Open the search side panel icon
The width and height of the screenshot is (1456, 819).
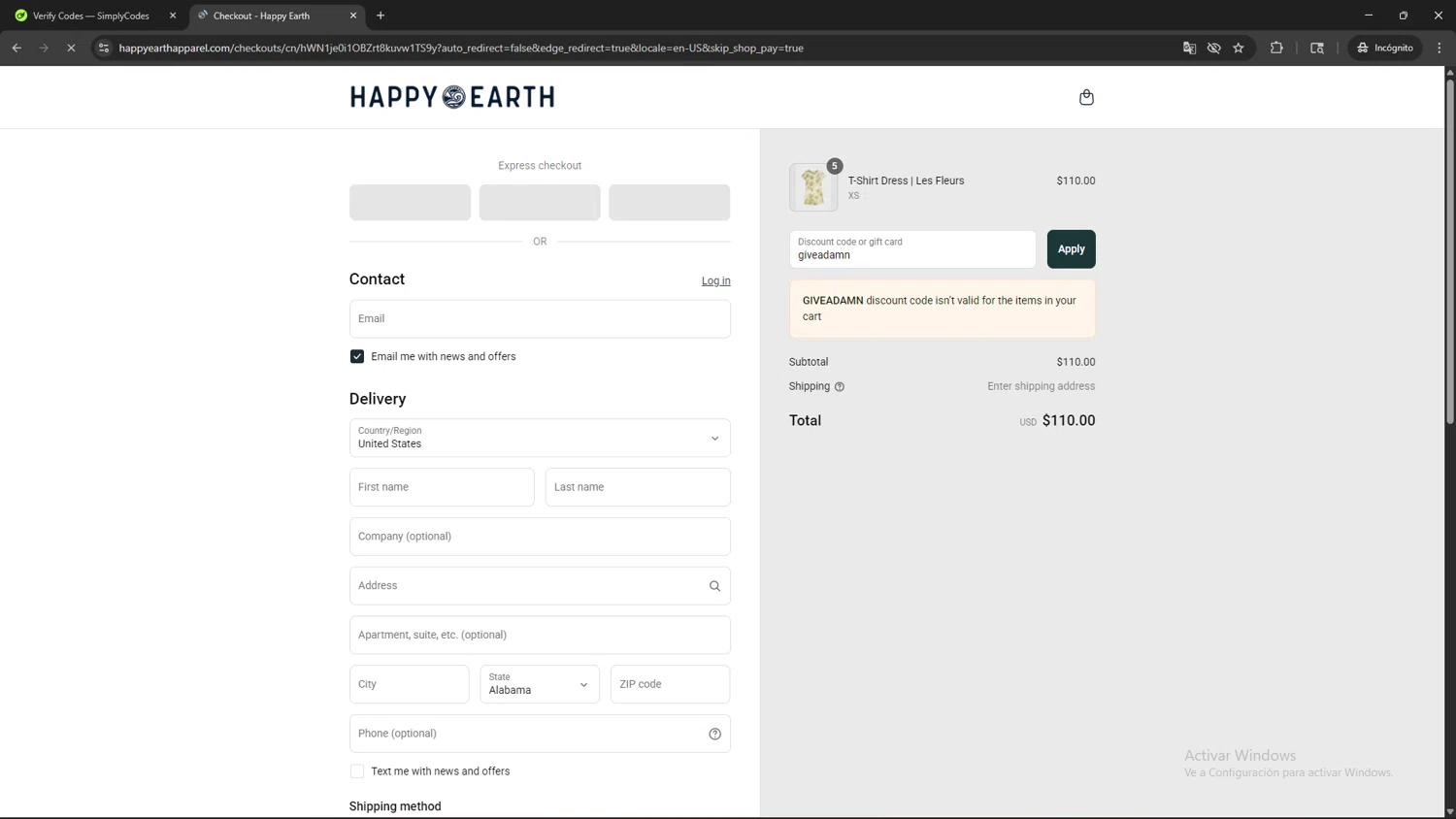click(1317, 48)
